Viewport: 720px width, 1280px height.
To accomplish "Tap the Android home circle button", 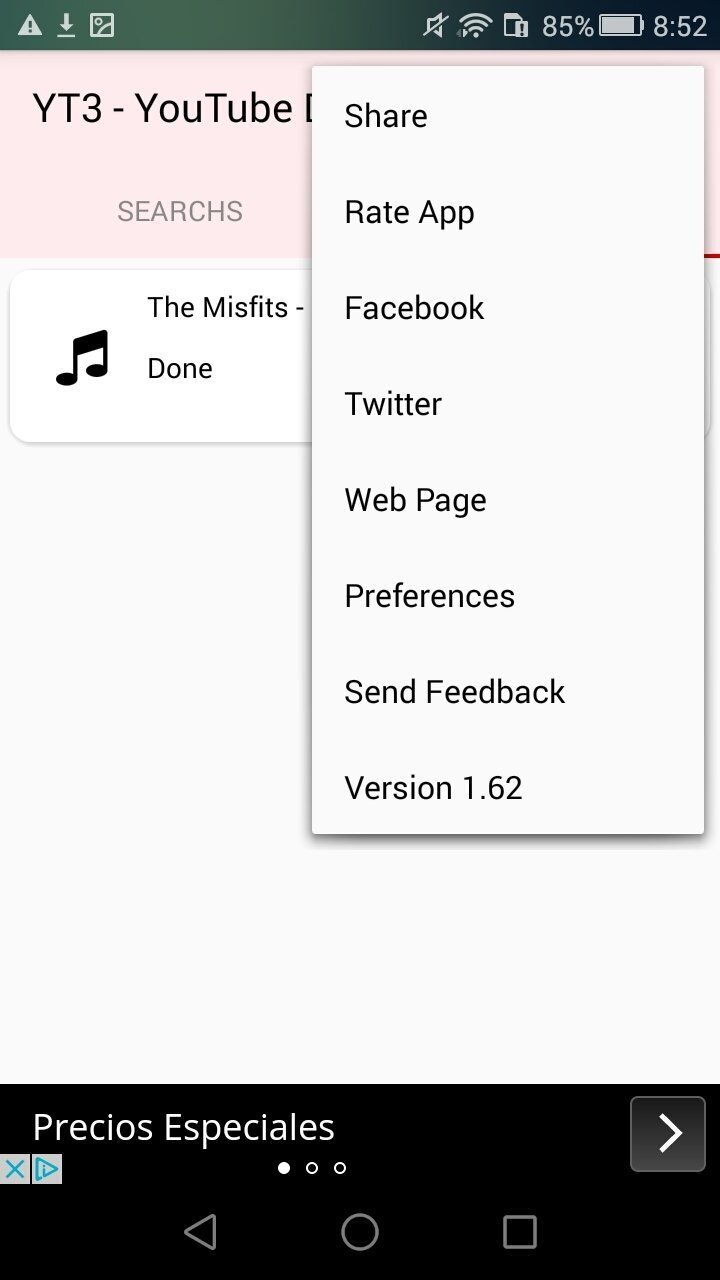I will (x=360, y=1232).
